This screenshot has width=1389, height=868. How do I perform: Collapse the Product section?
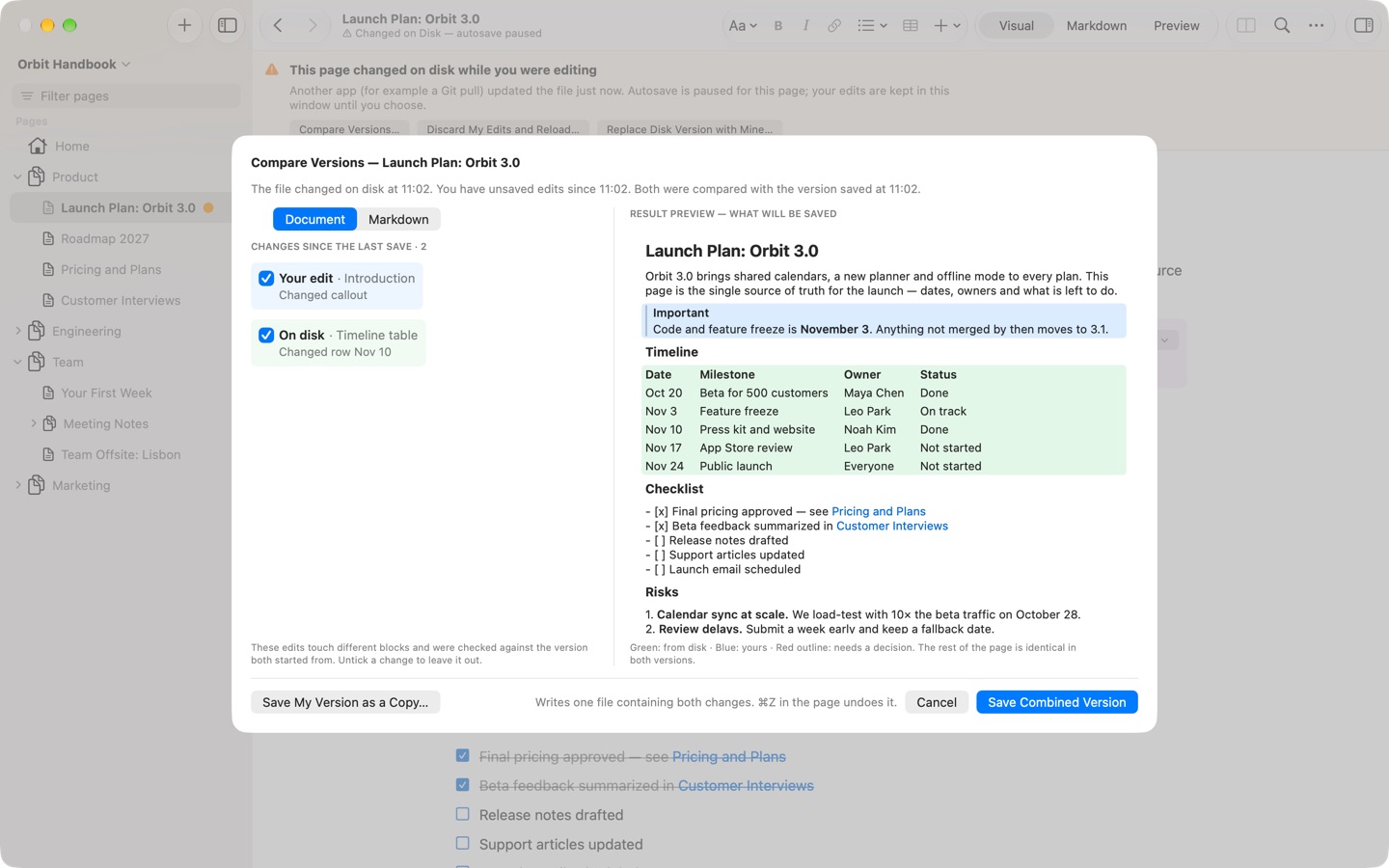pyautogui.click(x=17, y=176)
